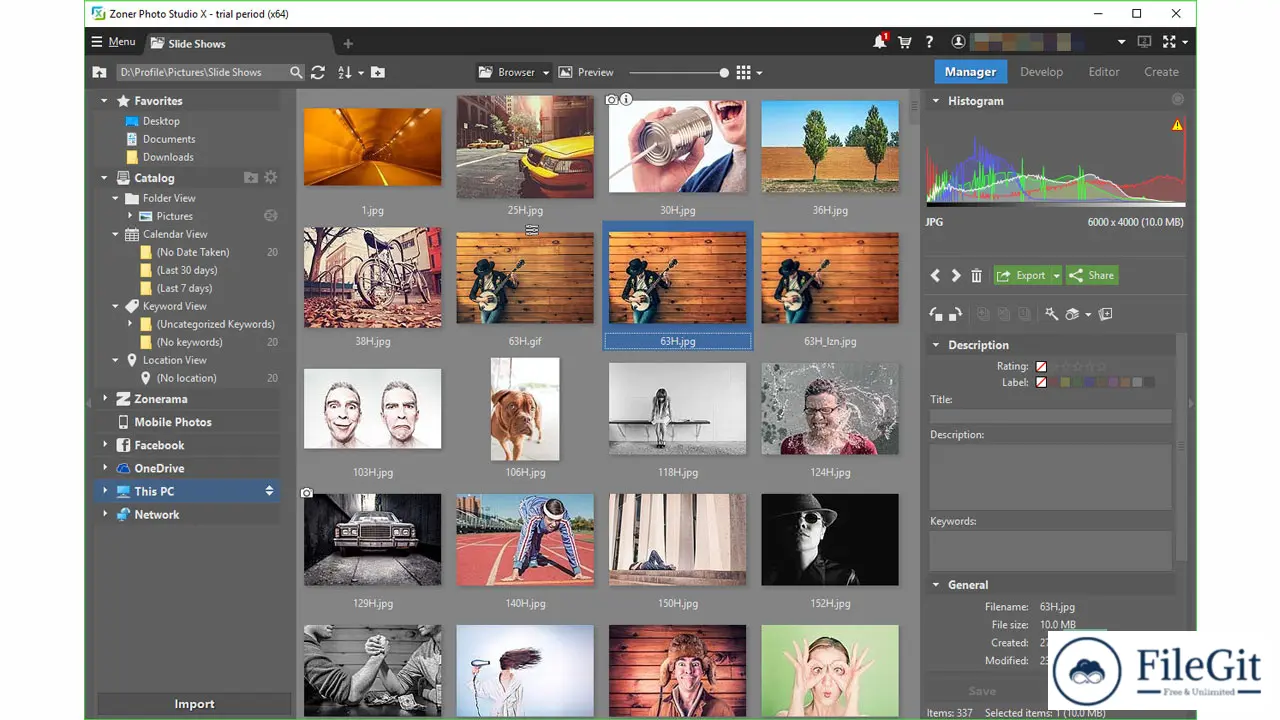Add folder to Catalog icon
The width and height of the screenshot is (1280, 720).
coord(251,177)
